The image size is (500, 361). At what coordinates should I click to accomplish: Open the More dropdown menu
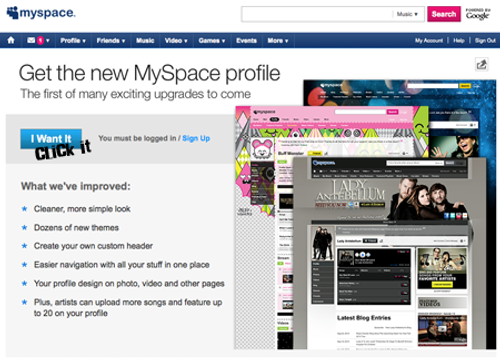pos(278,41)
